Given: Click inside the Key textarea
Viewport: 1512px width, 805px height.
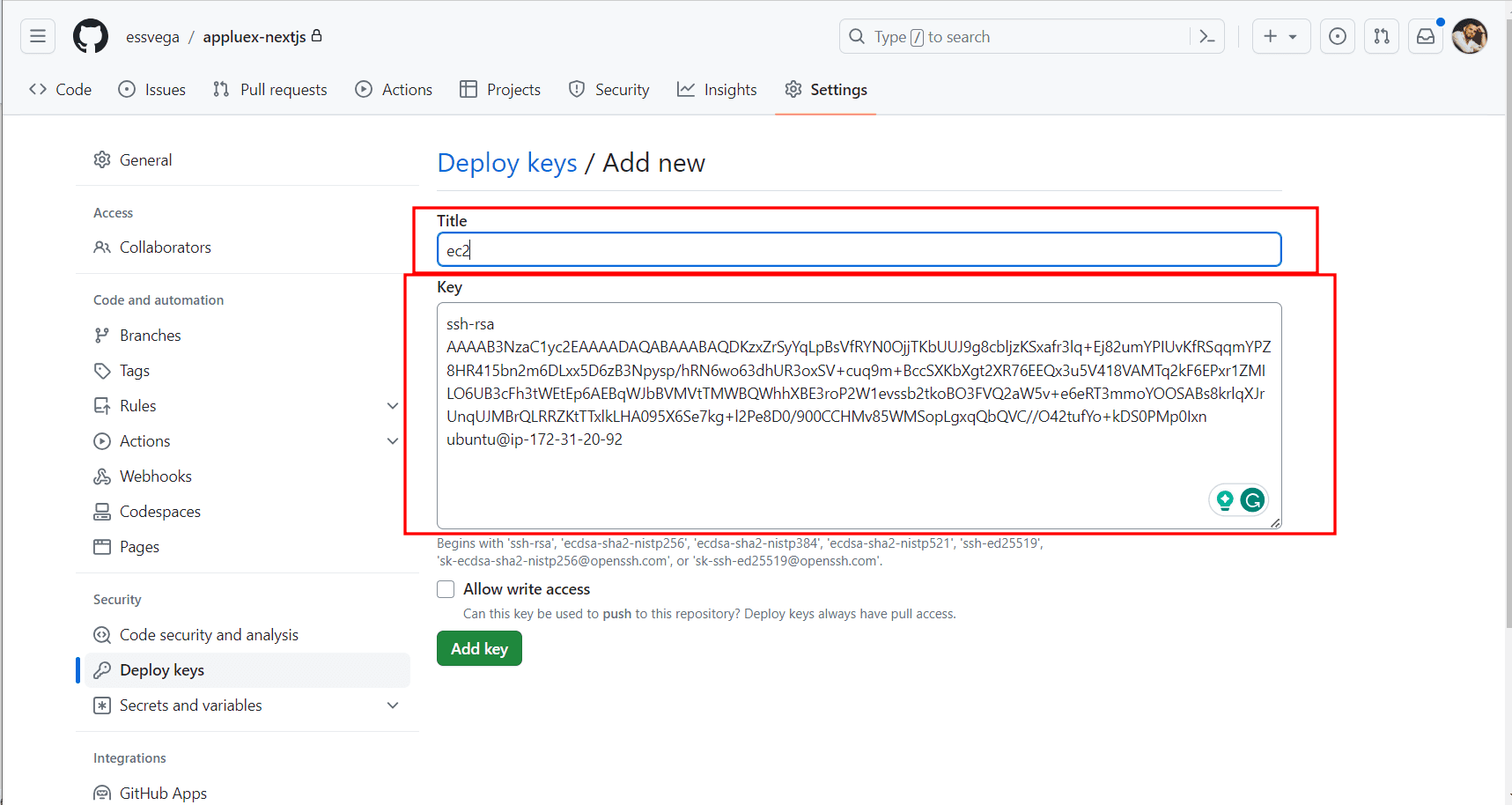Looking at the screenshot, I should pos(859,416).
